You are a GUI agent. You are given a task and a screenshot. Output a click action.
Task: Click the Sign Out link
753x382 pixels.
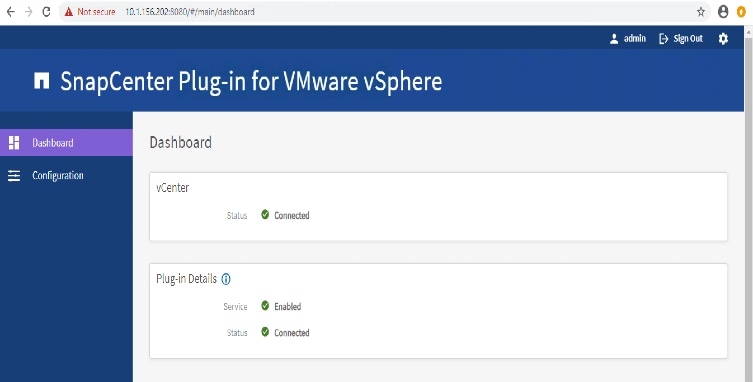click(x=688, y=39)
